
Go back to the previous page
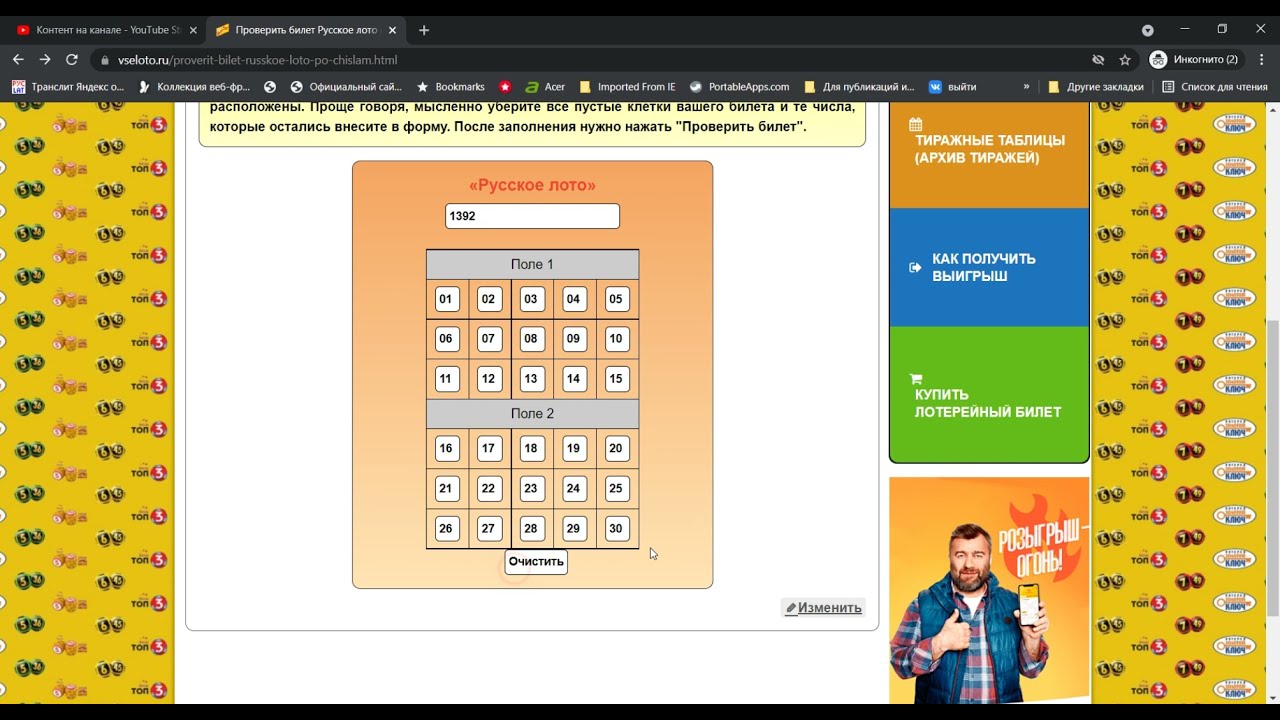18,60
